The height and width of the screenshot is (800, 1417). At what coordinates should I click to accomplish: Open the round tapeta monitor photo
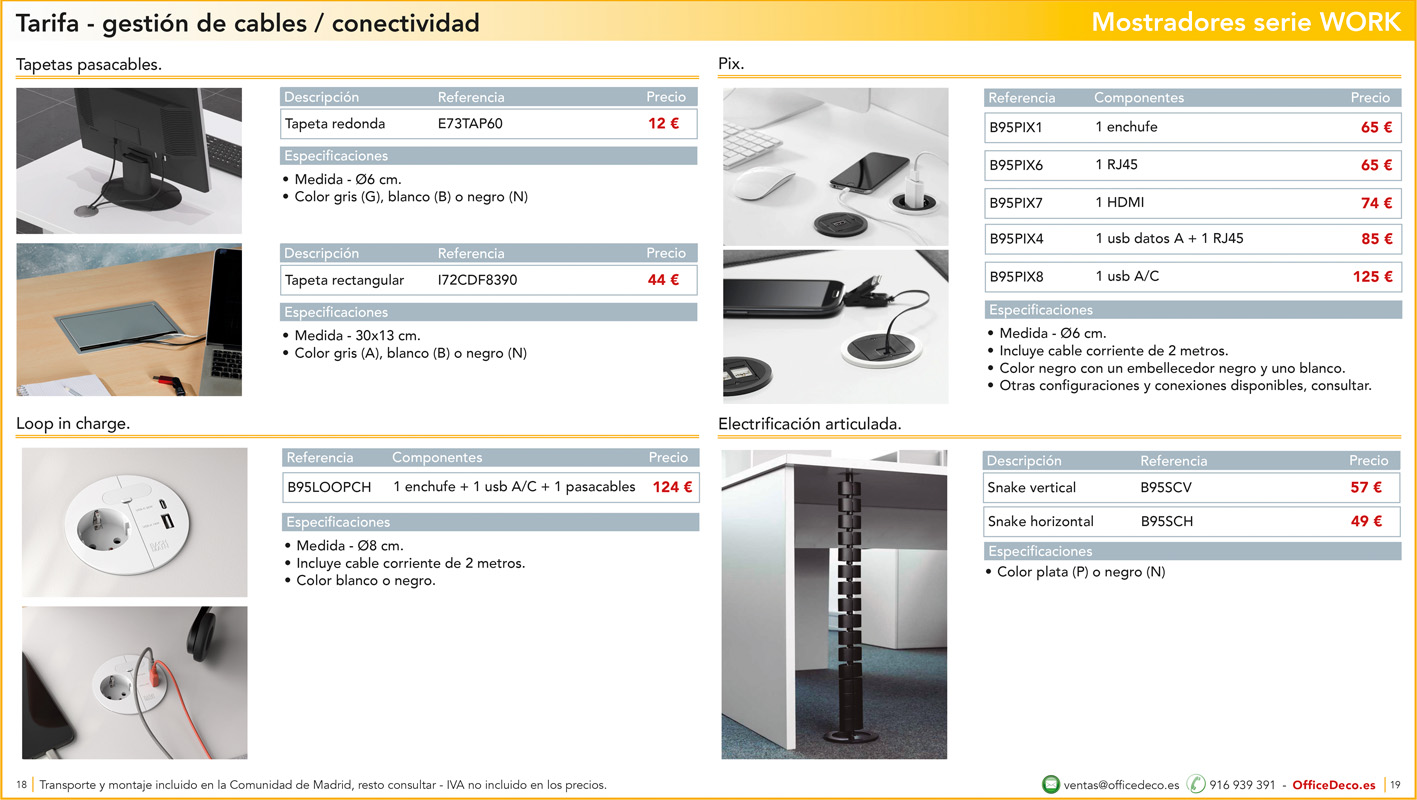pos(129,161)
